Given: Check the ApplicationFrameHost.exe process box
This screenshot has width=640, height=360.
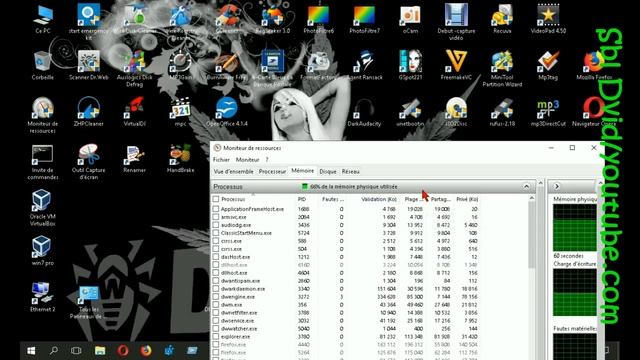Looking at the screenshot, I should [216, 209].
